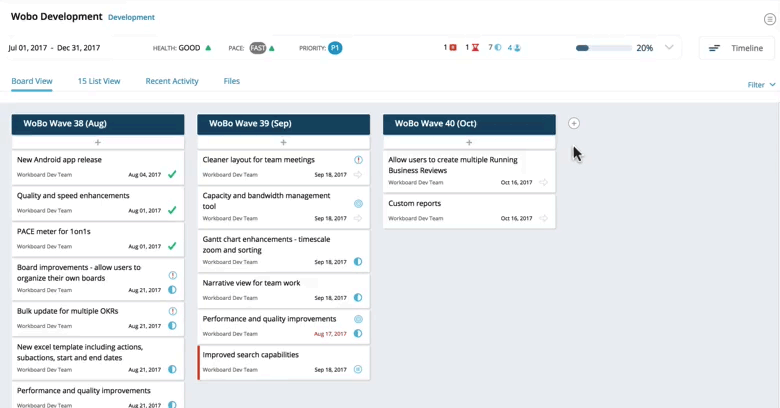The width and height of the screenshot is (780, 408).
Task: Open the Improved search capabilities card
Action: [x=284, y=363]
